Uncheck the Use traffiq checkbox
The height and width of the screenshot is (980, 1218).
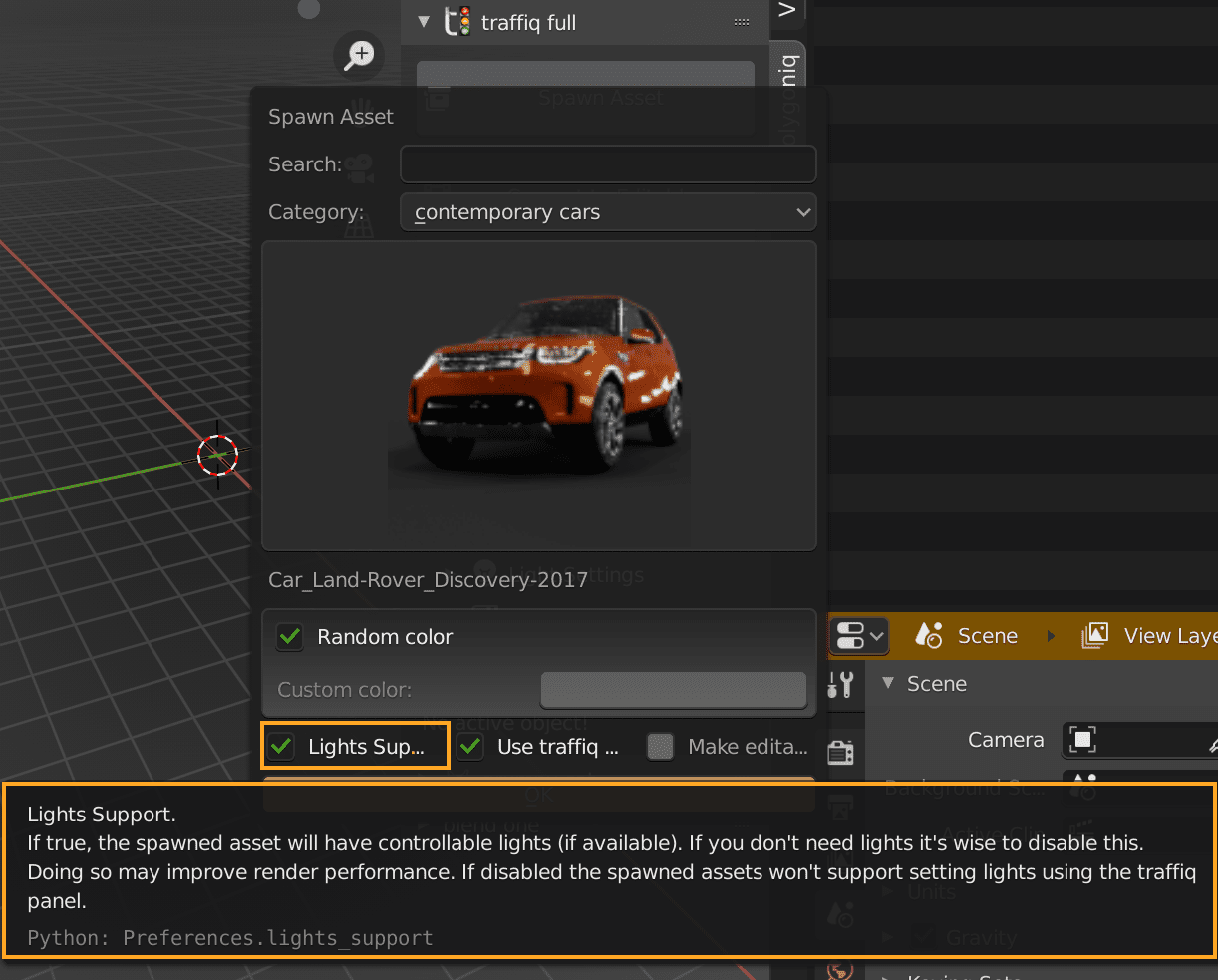(471, 747)
